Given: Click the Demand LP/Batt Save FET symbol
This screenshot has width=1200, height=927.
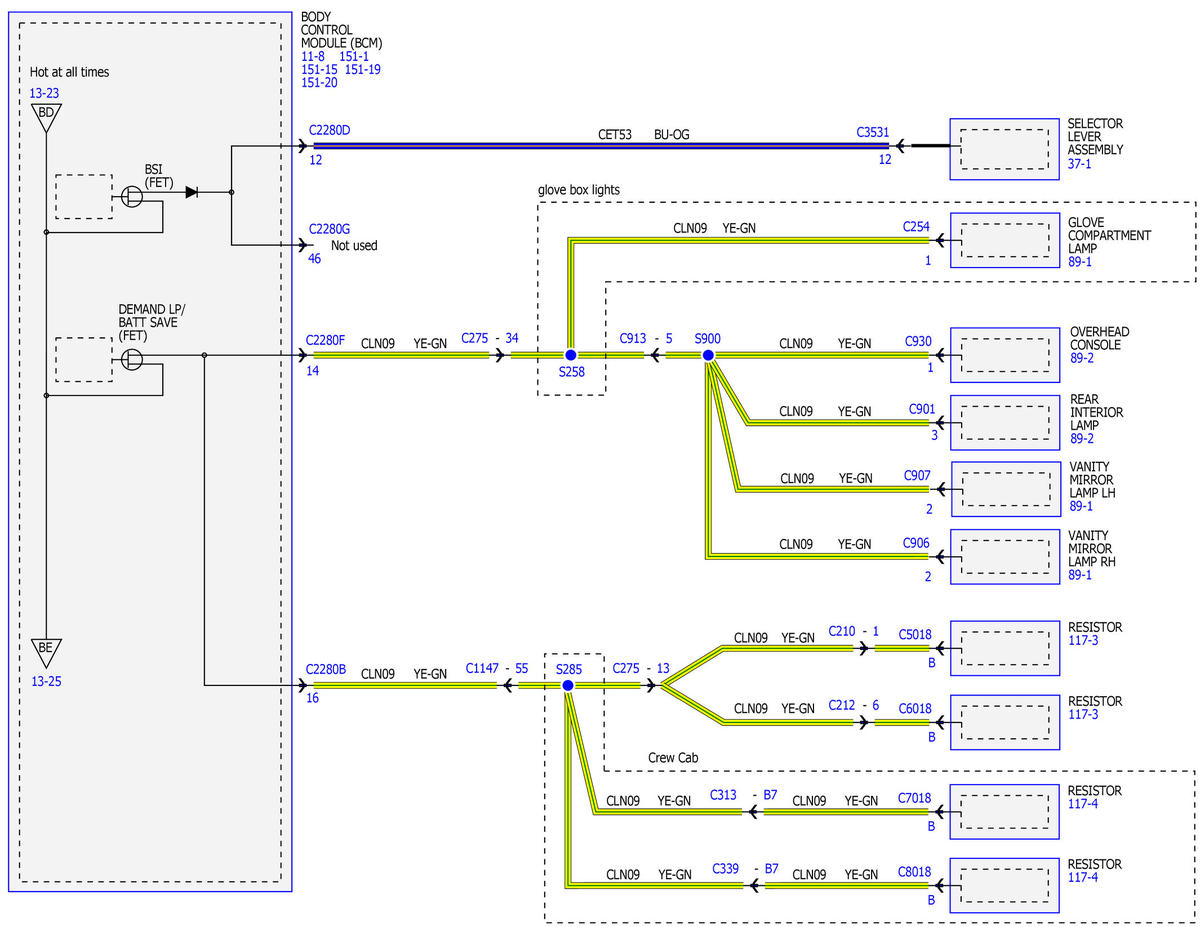Looking at the screenshot, I should 133,357.
